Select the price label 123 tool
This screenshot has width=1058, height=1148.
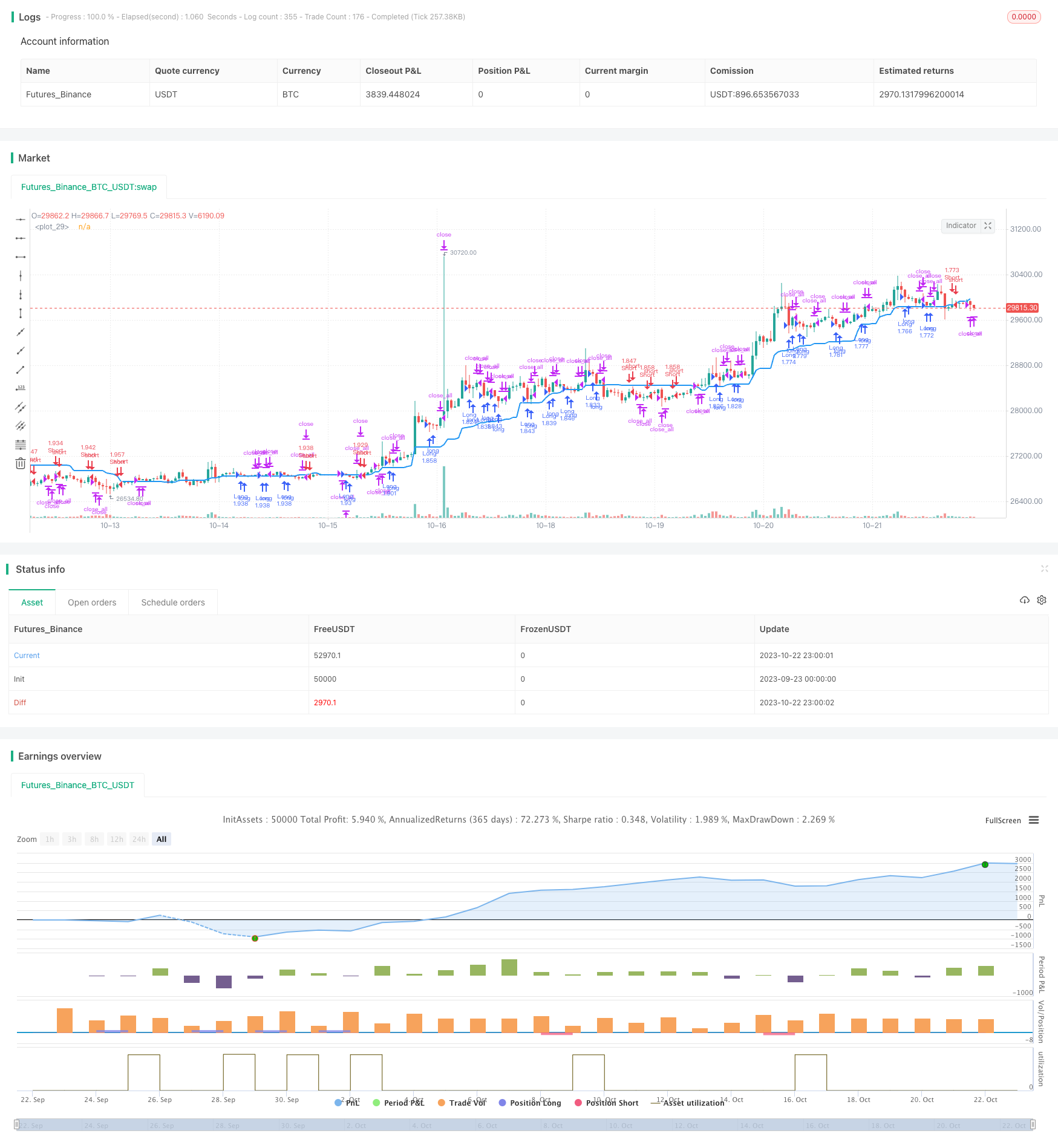click(21, 388)
